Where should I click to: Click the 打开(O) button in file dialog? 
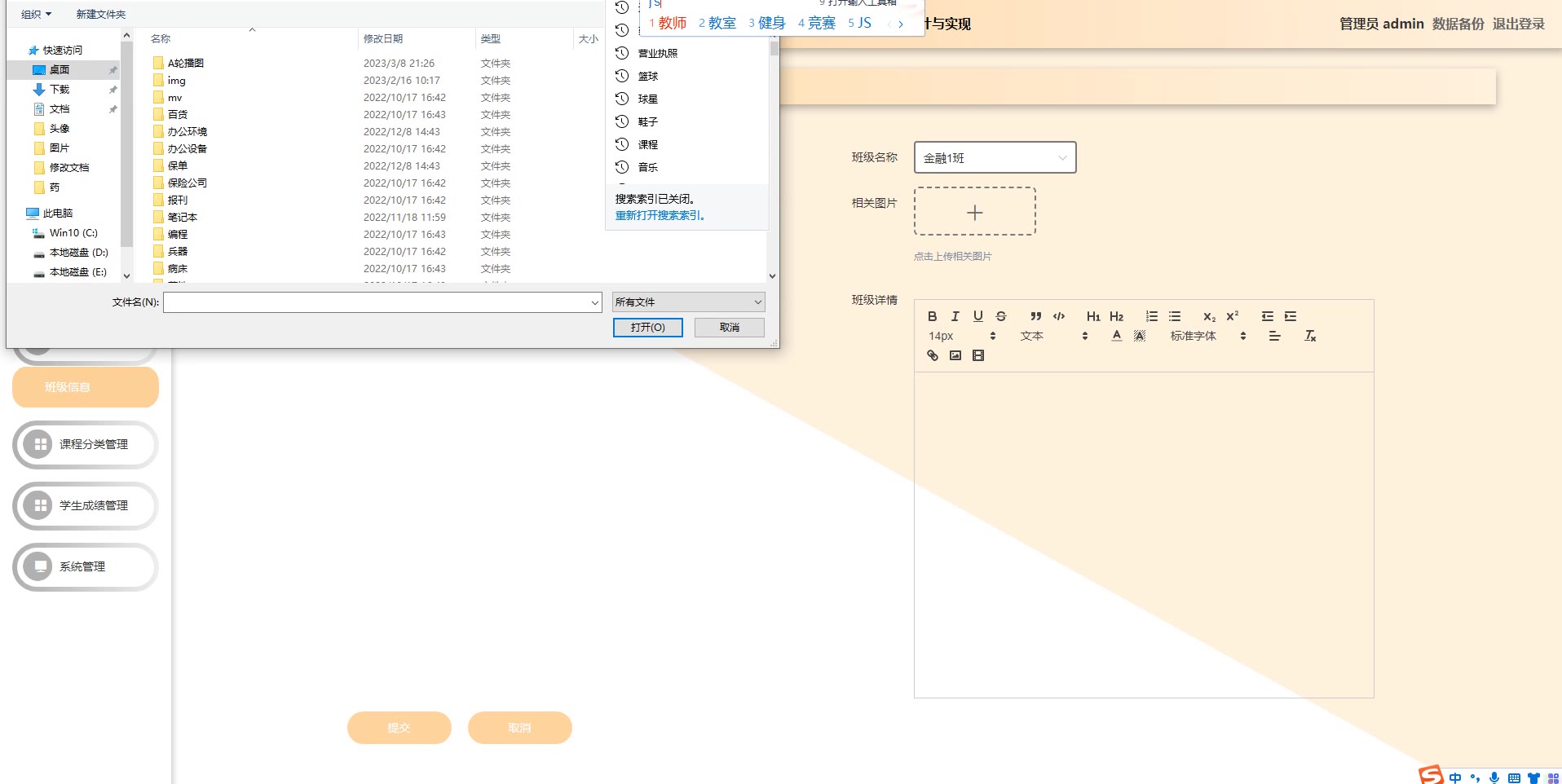point(647,328)
